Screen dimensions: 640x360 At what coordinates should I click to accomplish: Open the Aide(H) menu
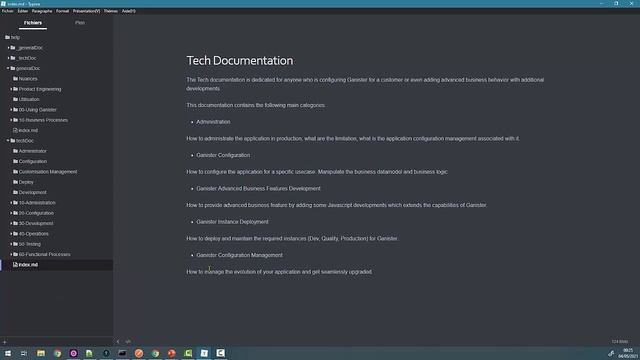(x=129, y=11)
